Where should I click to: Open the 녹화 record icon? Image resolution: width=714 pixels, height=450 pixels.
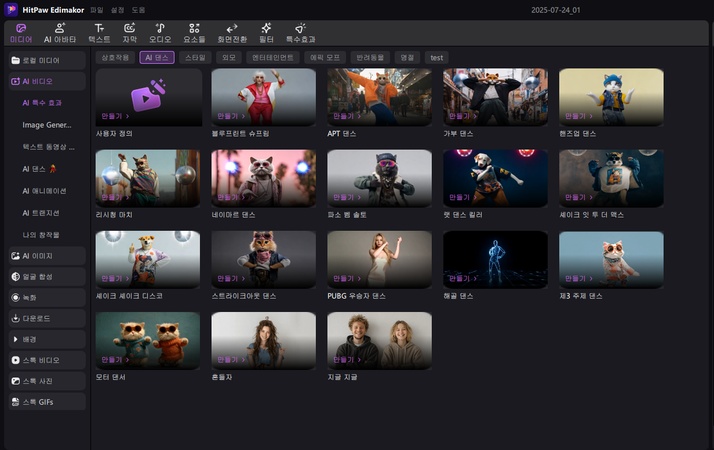pyautogui.click(x=15, y=297)
